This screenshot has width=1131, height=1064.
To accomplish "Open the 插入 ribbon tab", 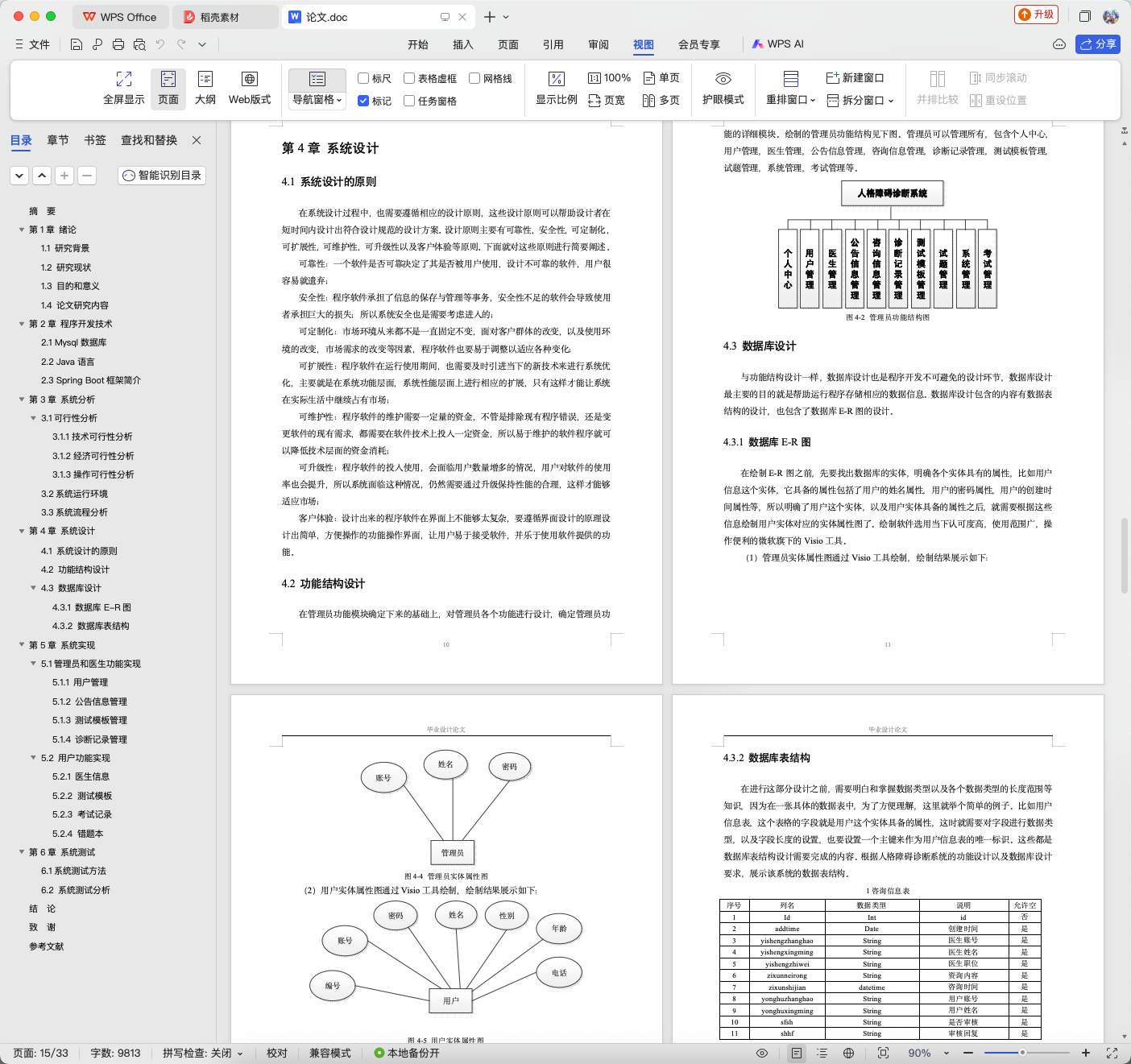I will pyautogui.click(x=463, y=44).
